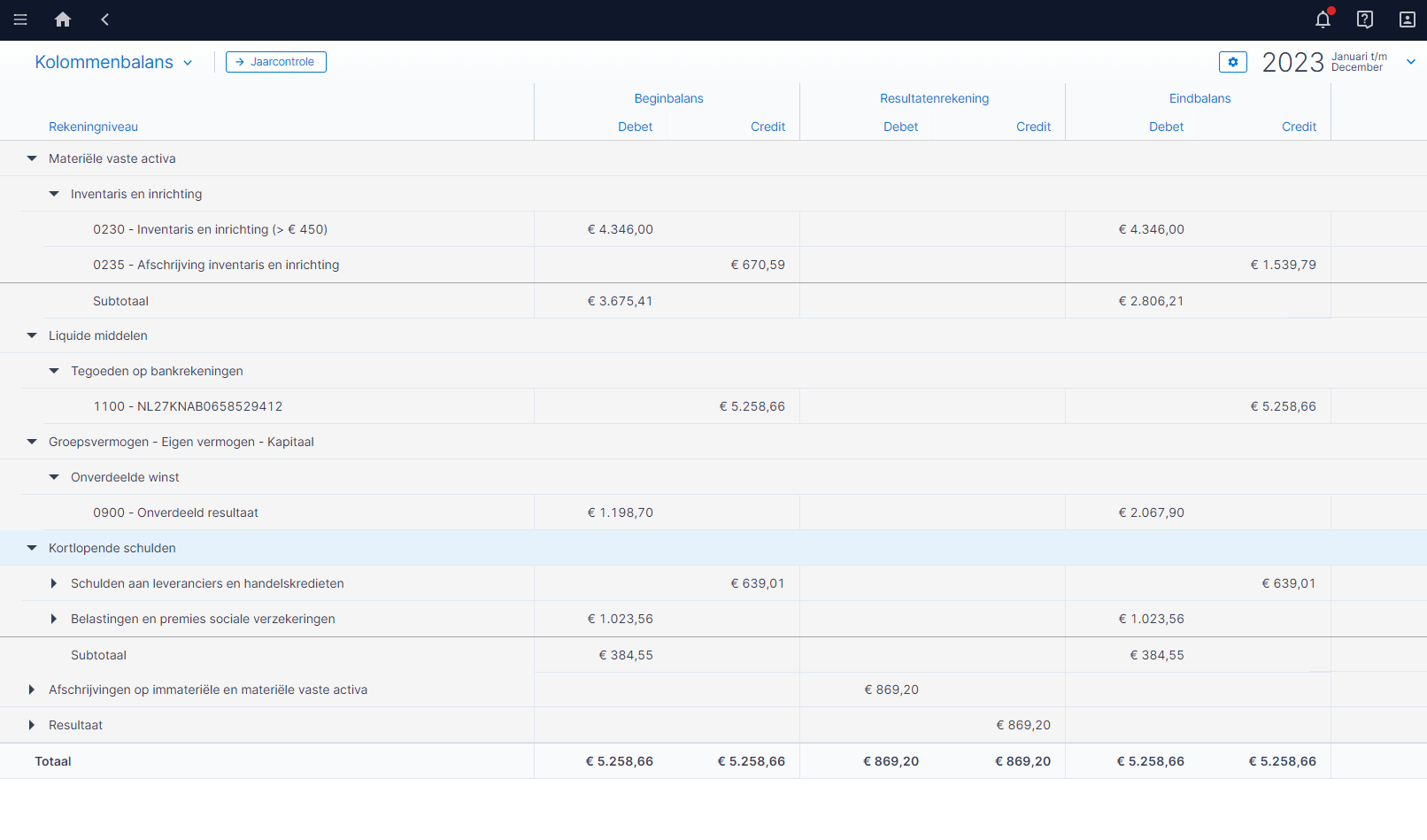
Task: Click the Beginbalans header
Action: coord(668,98)
